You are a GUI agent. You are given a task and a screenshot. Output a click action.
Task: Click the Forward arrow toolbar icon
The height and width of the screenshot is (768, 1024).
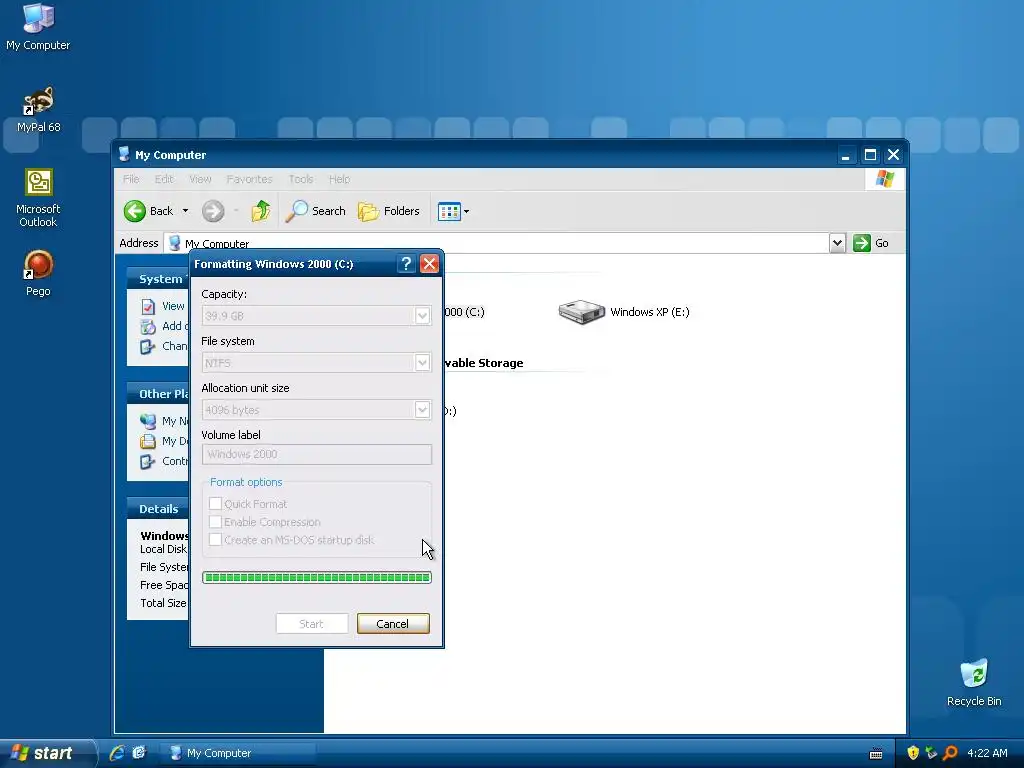[213, 211]
